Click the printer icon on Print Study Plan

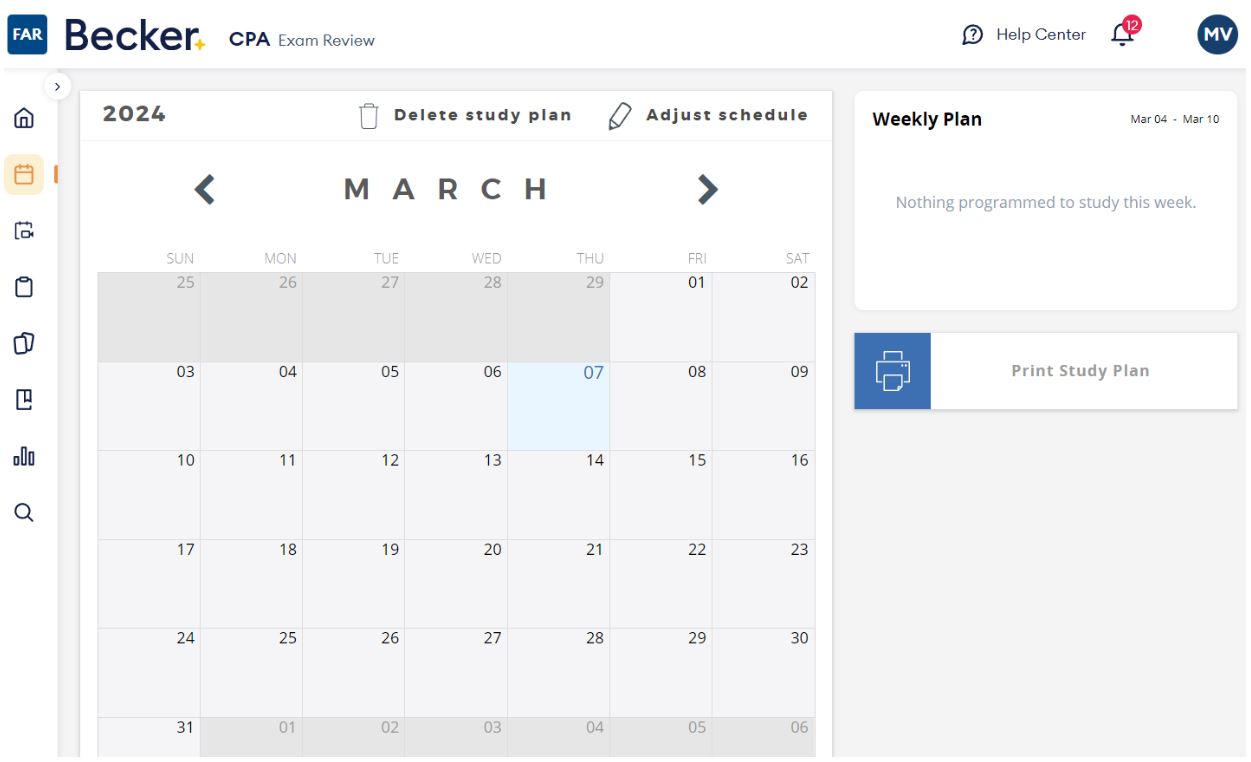891,371
